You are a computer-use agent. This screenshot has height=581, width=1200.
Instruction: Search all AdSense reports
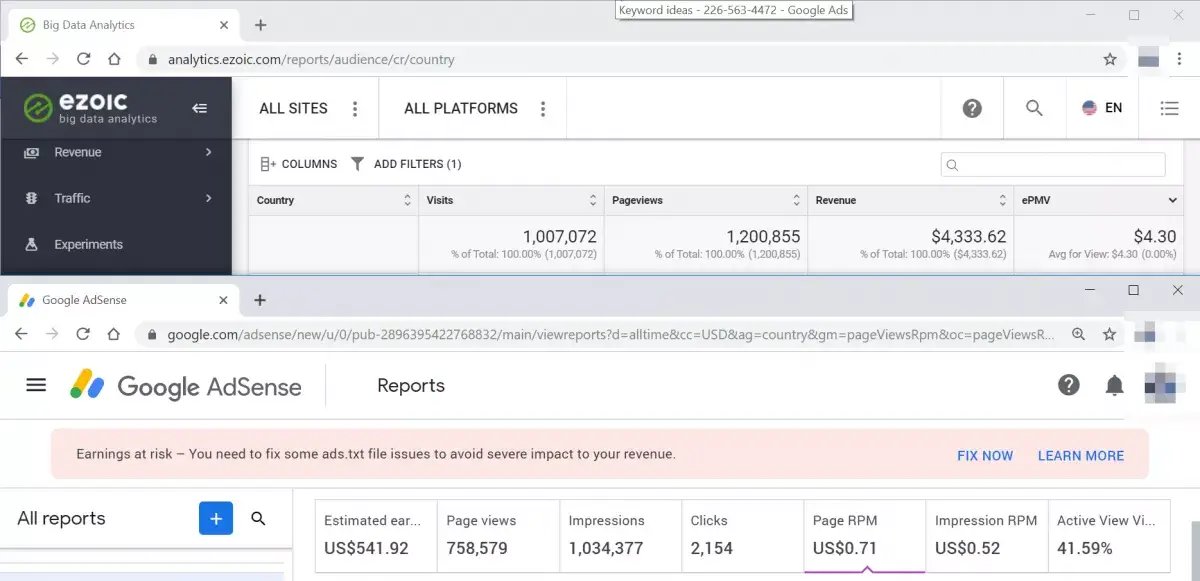[258, 518]
